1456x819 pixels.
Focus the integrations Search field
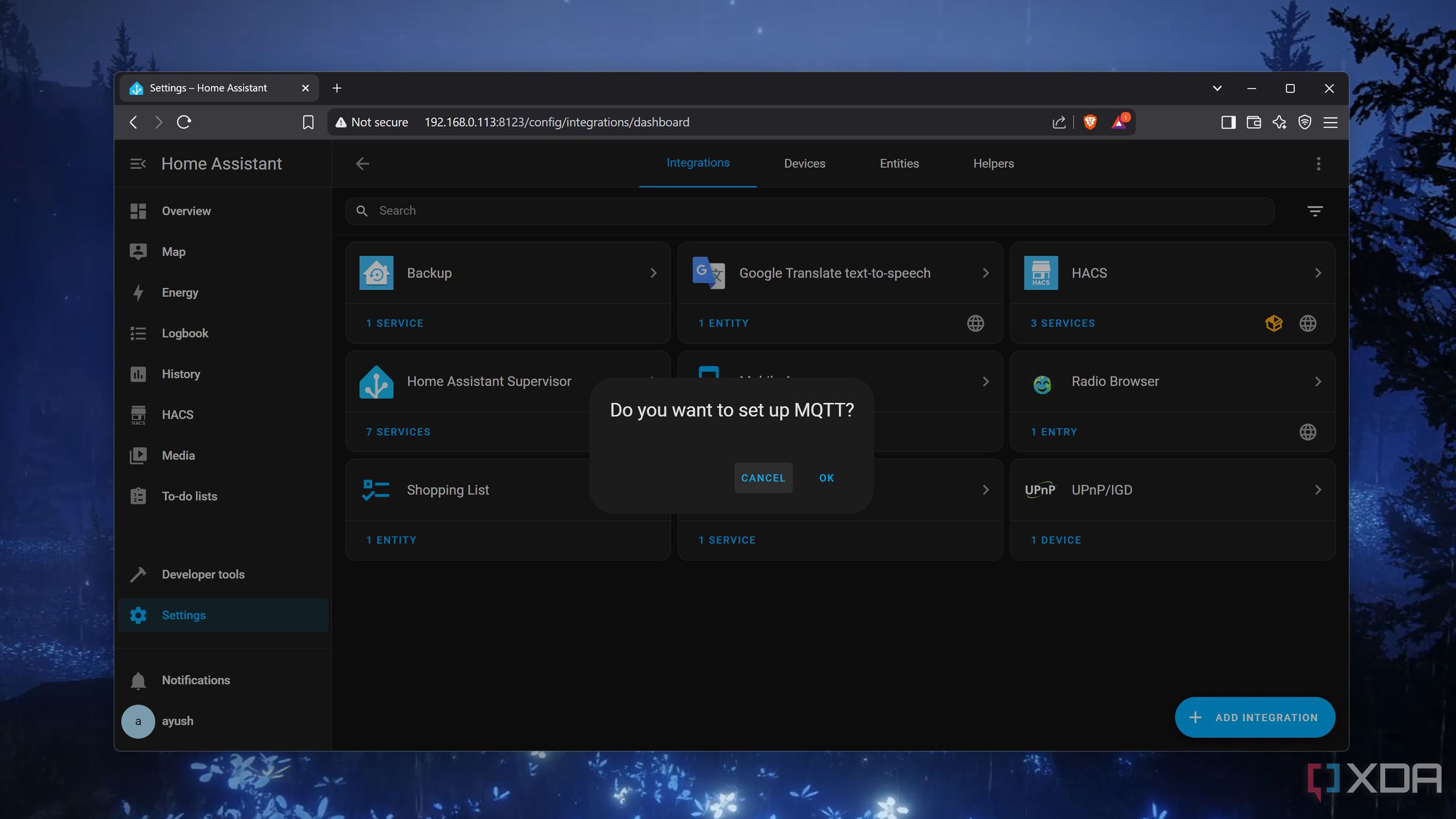click(x=810, y=211)
